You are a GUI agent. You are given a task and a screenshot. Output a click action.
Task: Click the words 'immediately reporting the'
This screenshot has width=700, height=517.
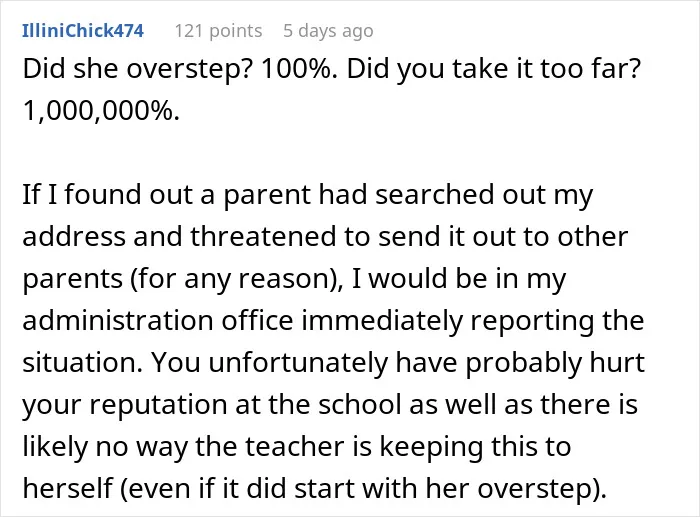coord(473,321)
